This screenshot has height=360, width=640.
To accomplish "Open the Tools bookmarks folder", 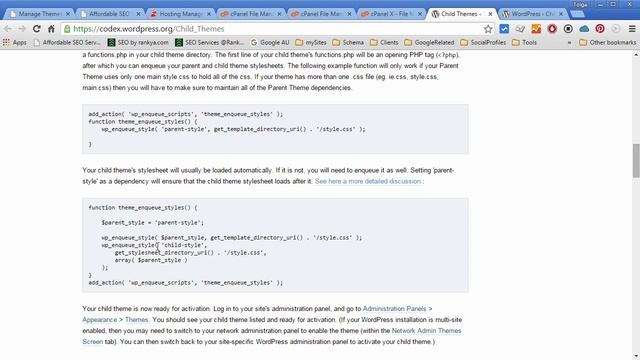I will pyautogui.click(x=524, y=42).
